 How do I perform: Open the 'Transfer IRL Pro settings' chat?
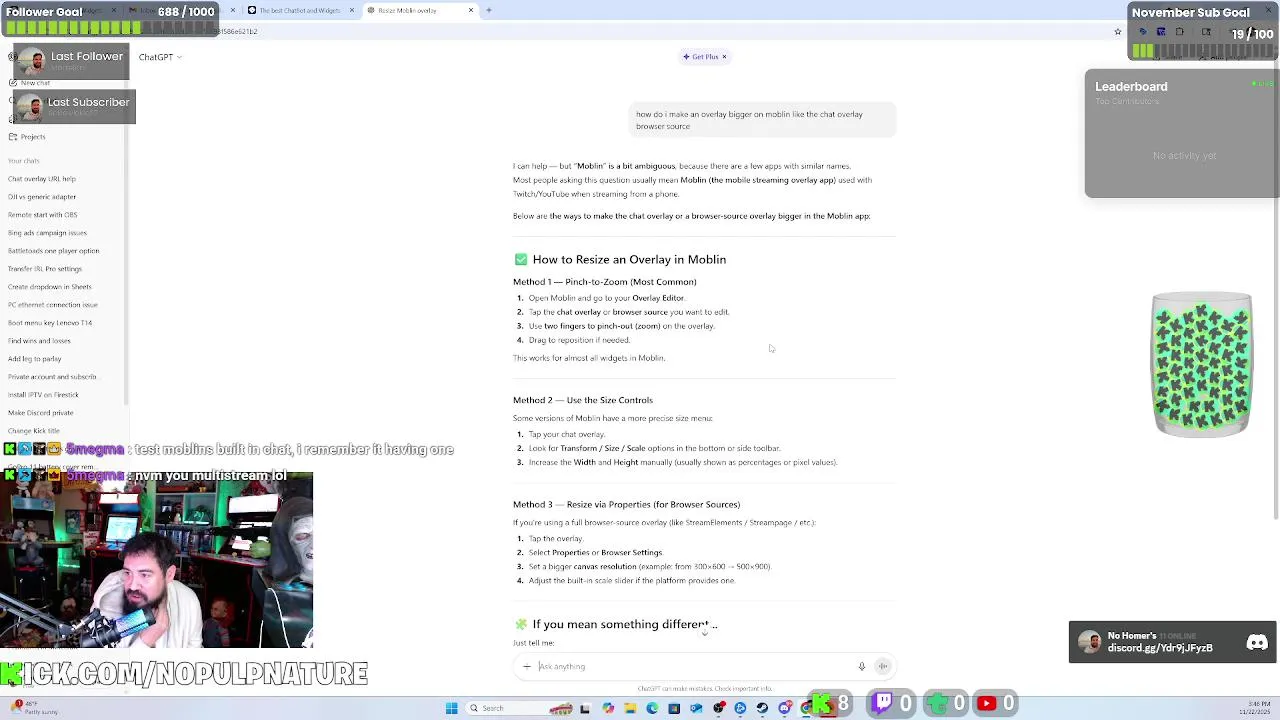[x=45, y=269]
